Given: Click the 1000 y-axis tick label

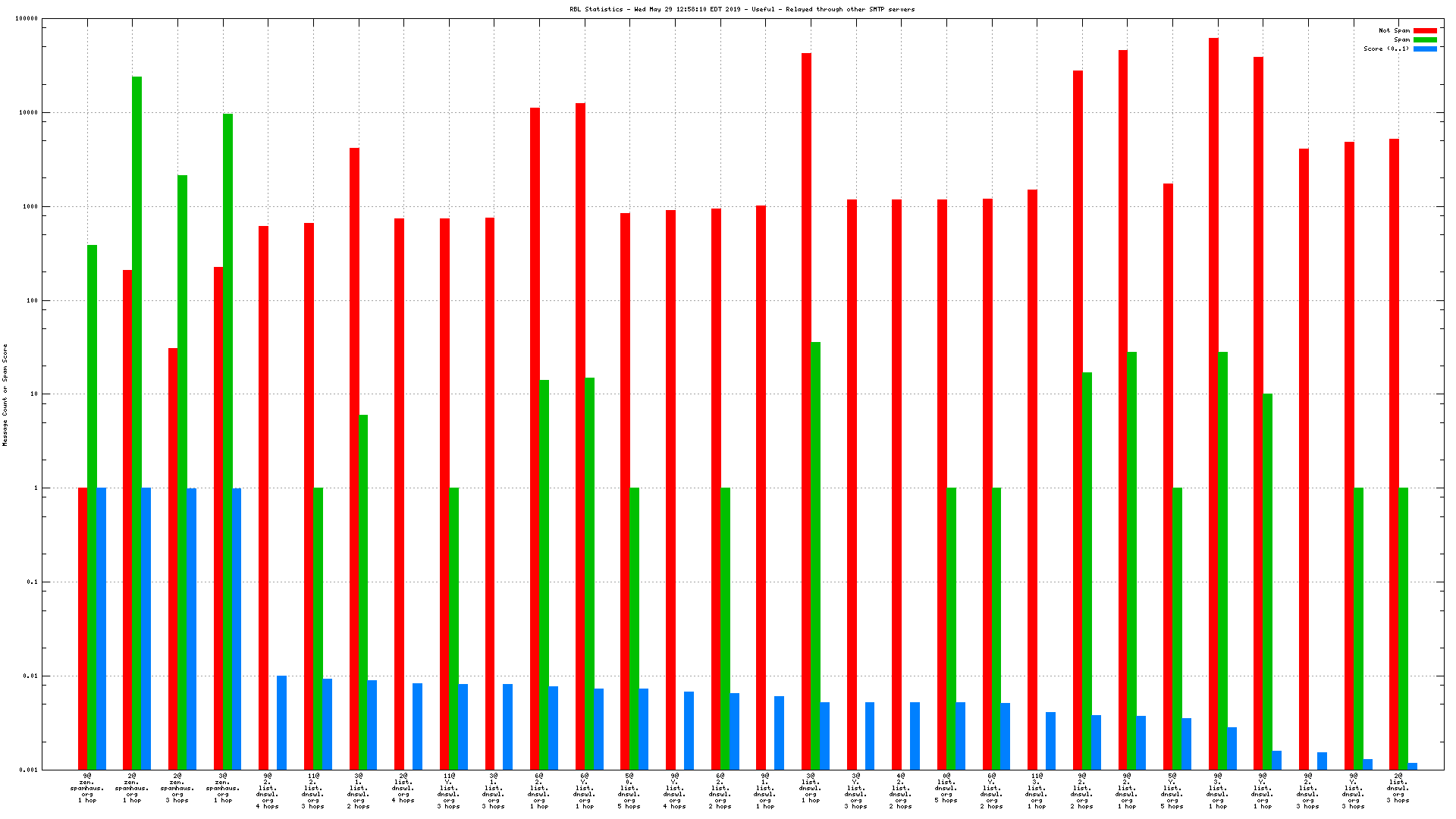Looking at the screenshot, I should pos(30,206).
